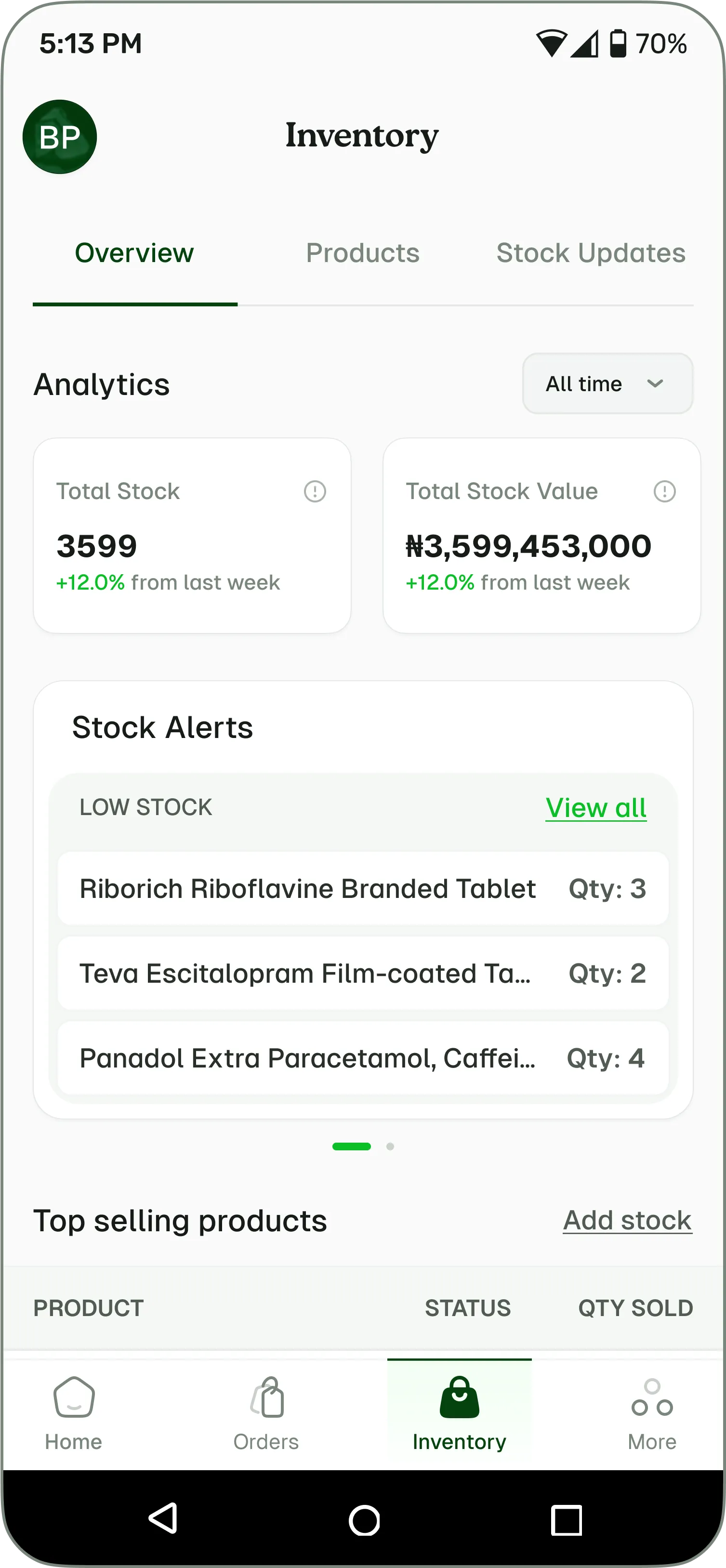Image resolution: width=726 pixels, height=1568 pixels.
Task: Switch to the Products tab
Action: point(363,253)
